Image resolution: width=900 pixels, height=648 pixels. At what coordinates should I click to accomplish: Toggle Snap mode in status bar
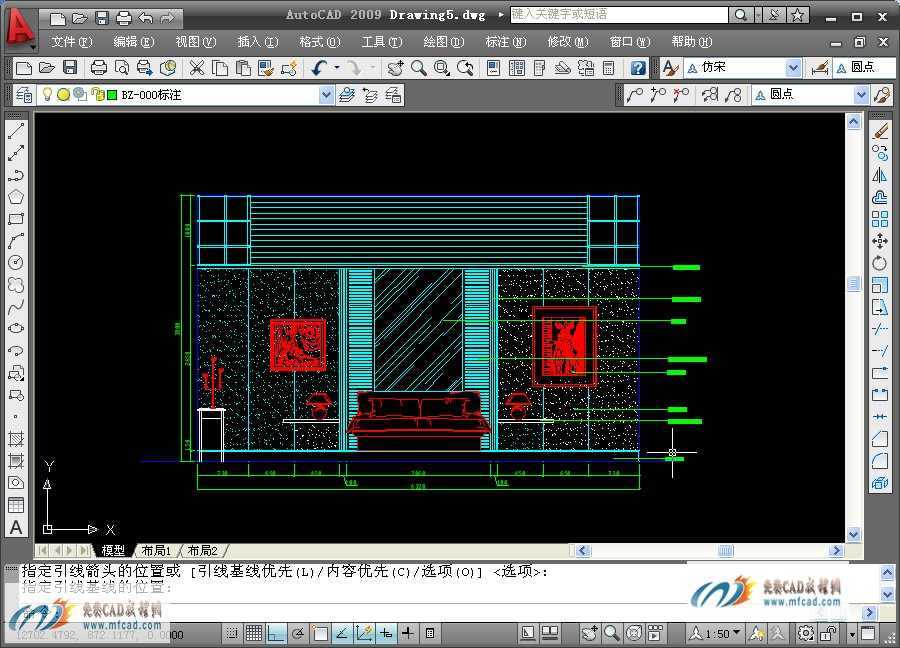(x=232, y=633)
